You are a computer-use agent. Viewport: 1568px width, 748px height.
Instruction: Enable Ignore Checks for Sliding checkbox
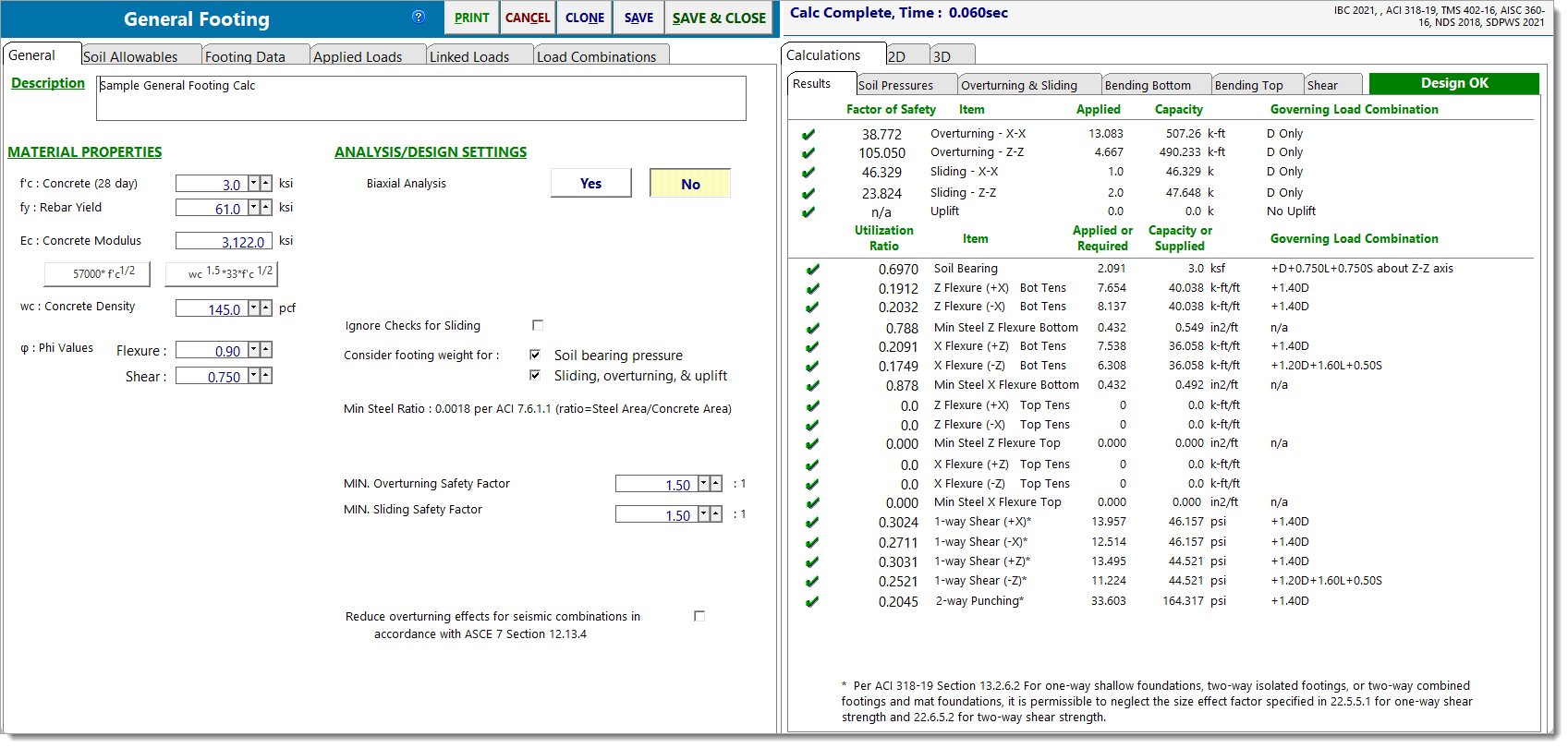tap(538, 325)
